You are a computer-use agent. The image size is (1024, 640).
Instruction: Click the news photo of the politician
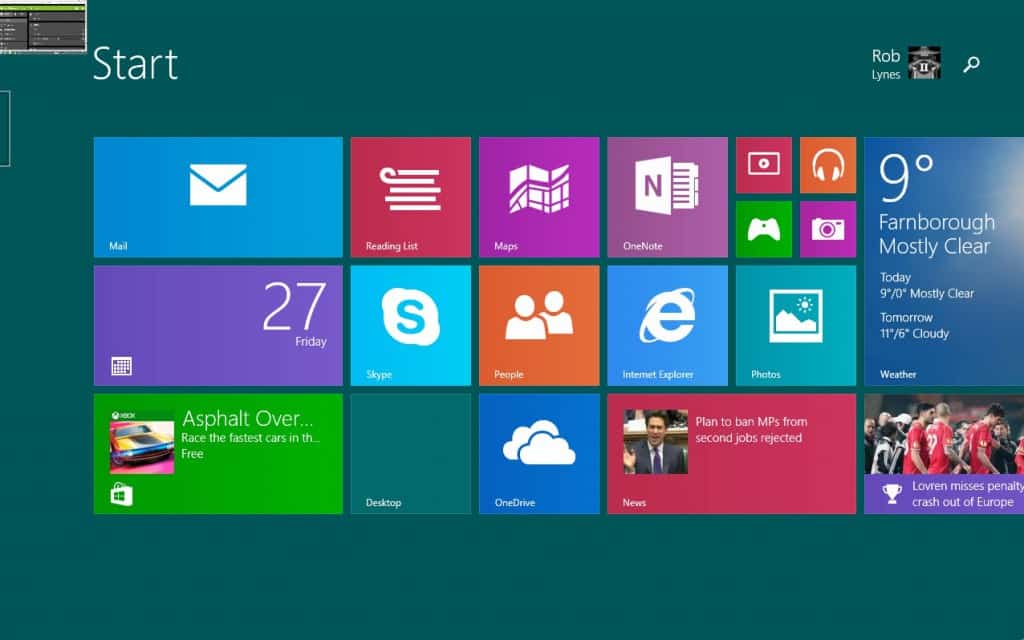click(x=655, y=441)
